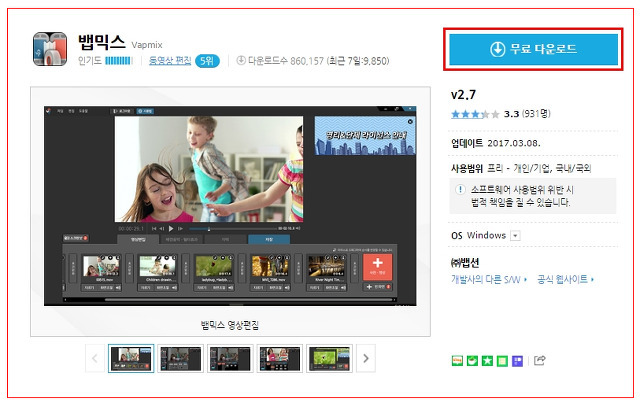Click the 인기도 popularity bar
Screen dimensions: 640x406
118,61
